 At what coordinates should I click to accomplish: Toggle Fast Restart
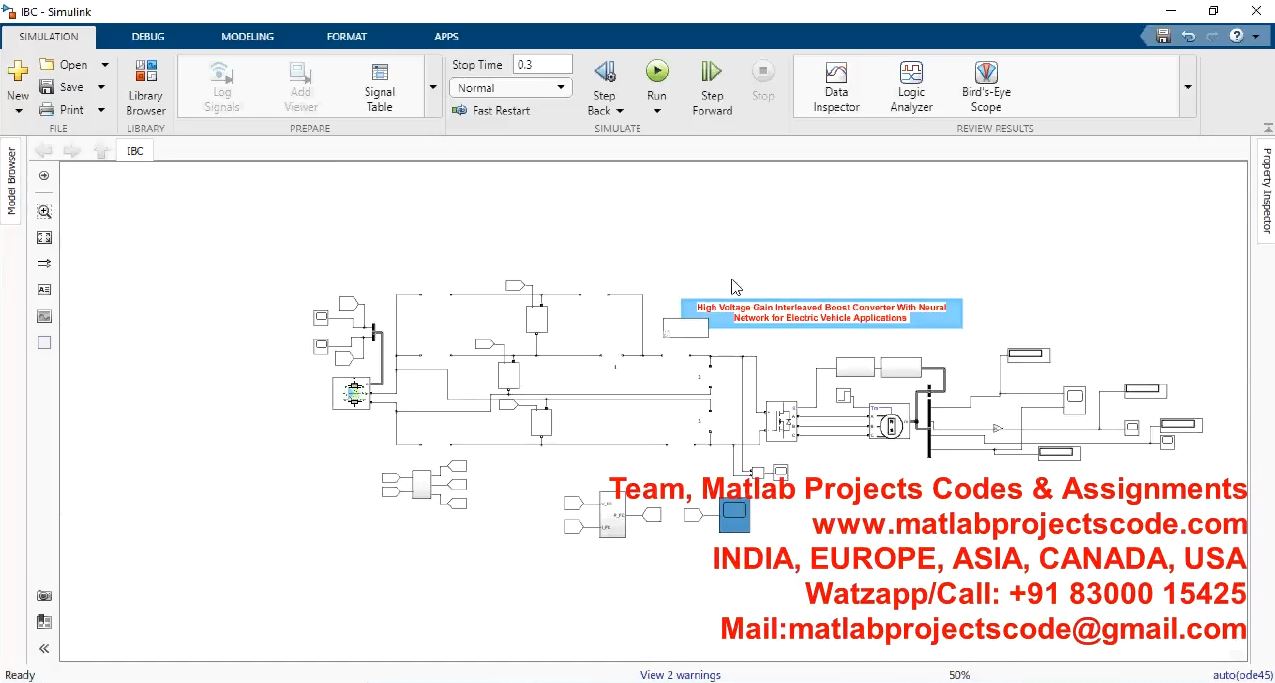pyautogui.click(x=491, y=110)
